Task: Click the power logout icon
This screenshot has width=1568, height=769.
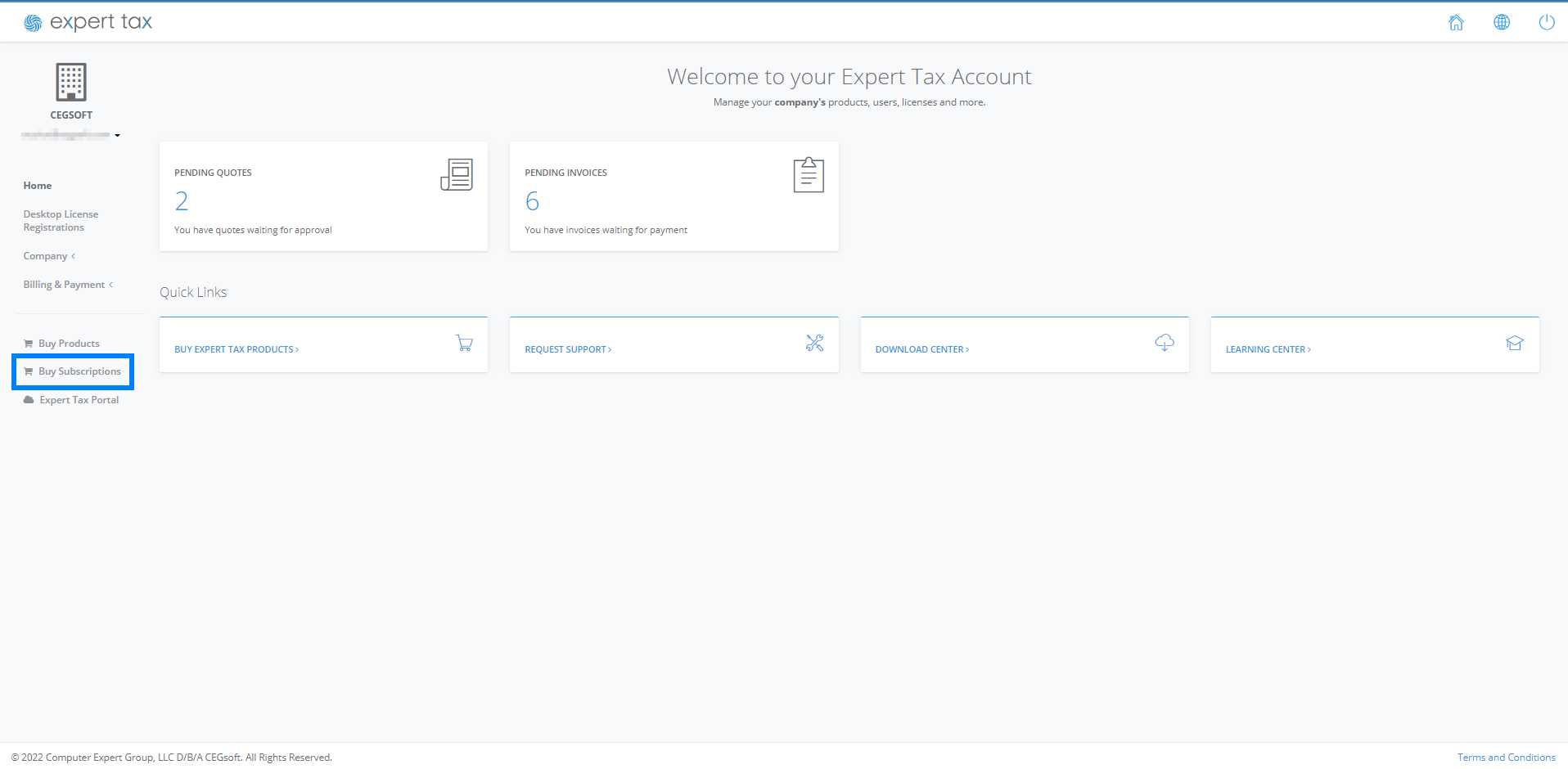Action: coord(1547,22)
